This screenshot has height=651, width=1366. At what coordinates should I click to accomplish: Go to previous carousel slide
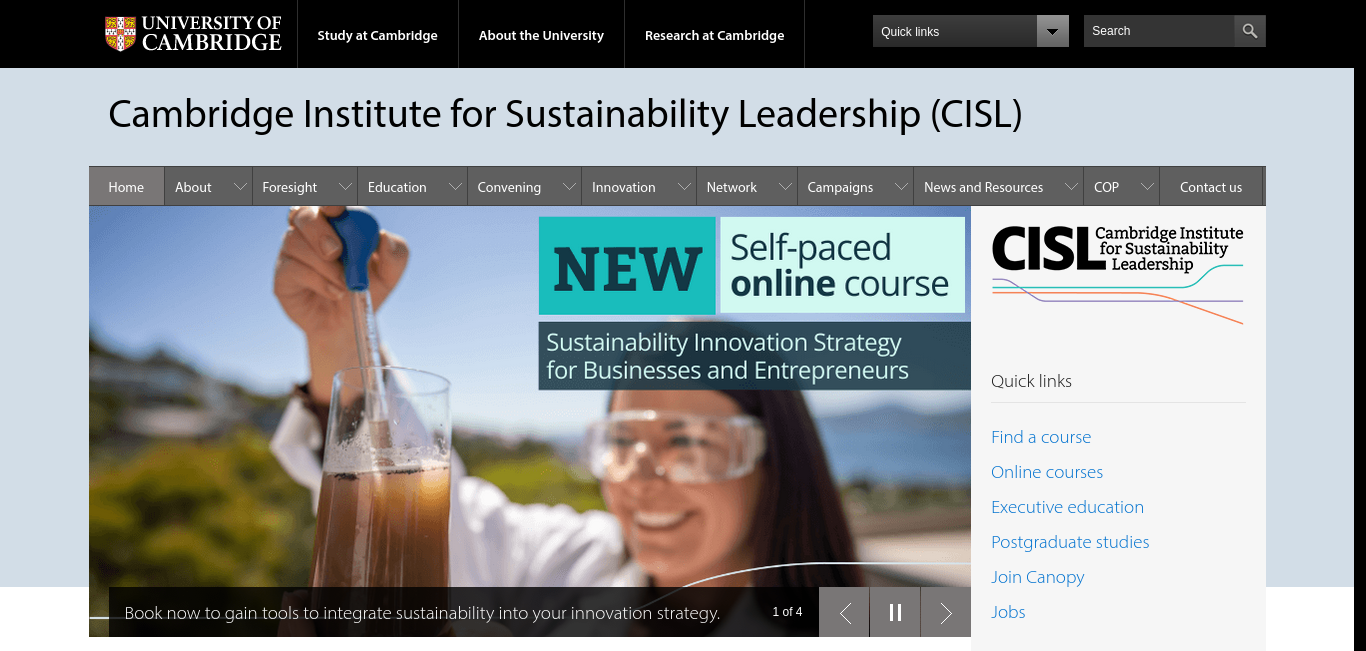click(845, 612)
